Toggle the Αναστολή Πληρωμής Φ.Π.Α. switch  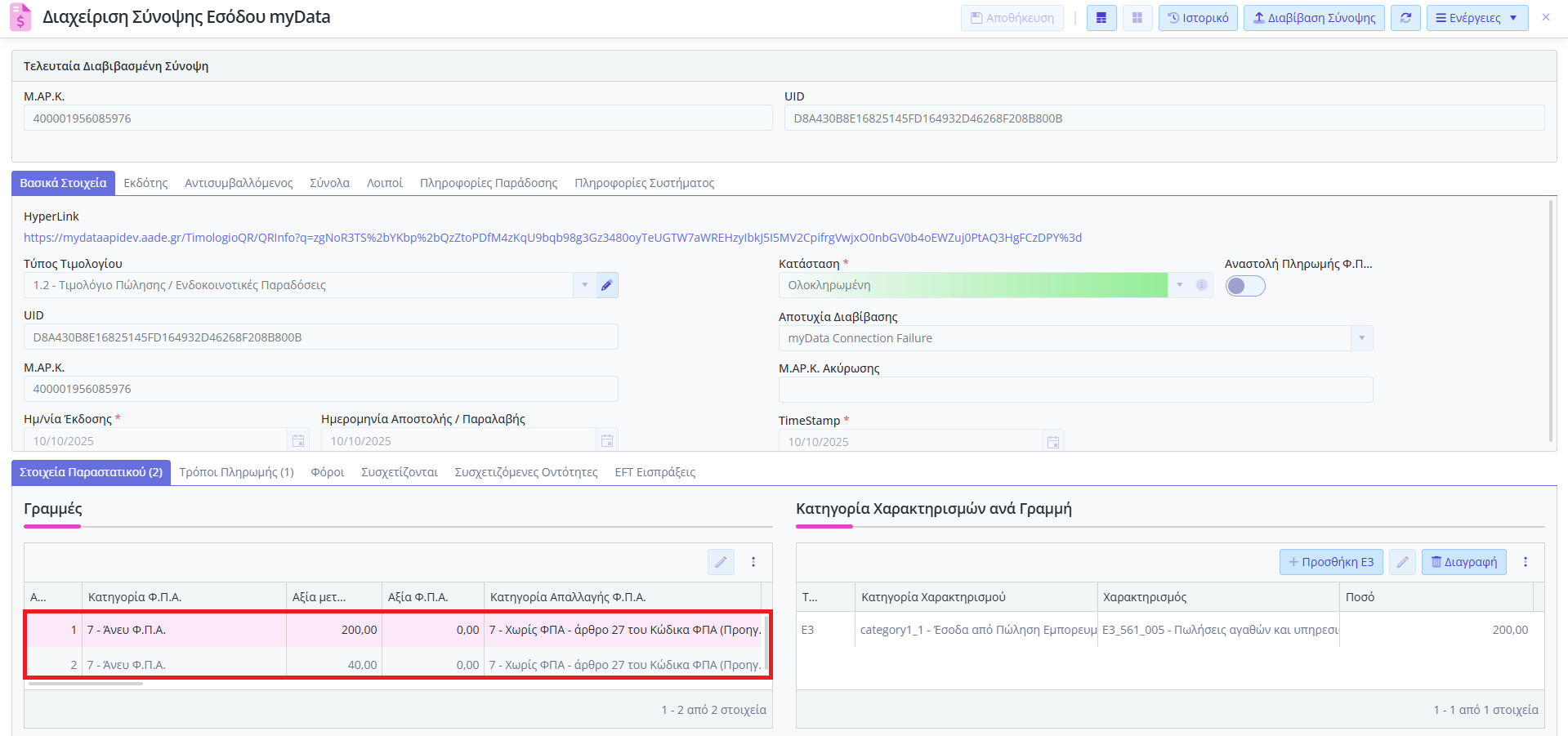coord(1244,286)
